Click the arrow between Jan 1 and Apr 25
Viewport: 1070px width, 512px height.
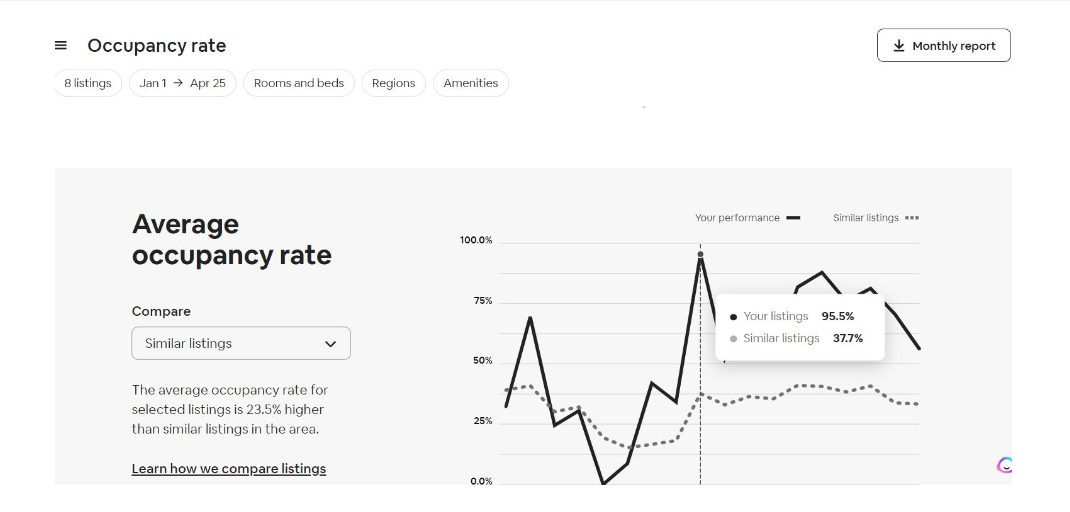pyautogui.click(x=178, y=83)
